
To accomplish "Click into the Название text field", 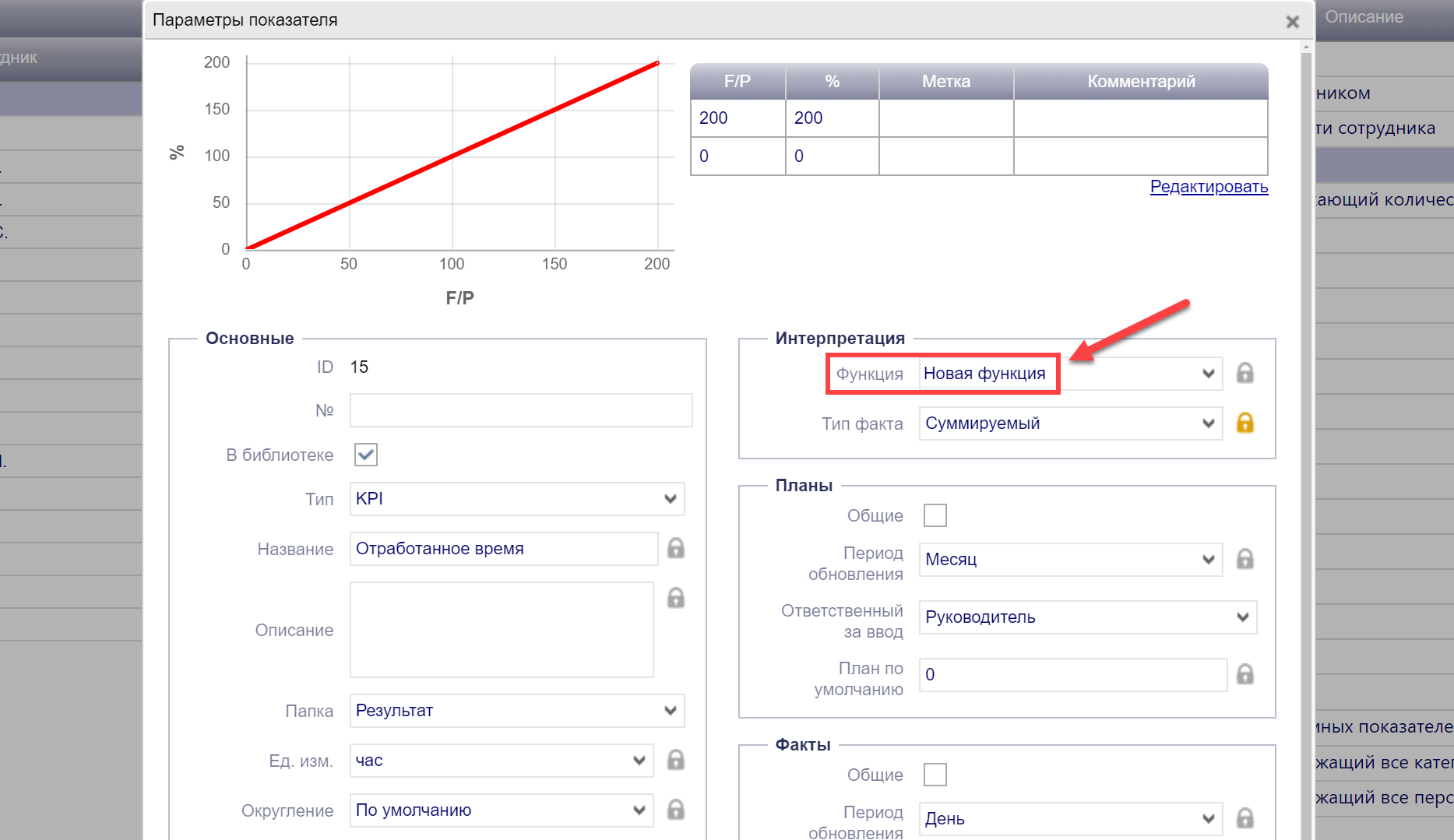I will click(x=503, y=549).
